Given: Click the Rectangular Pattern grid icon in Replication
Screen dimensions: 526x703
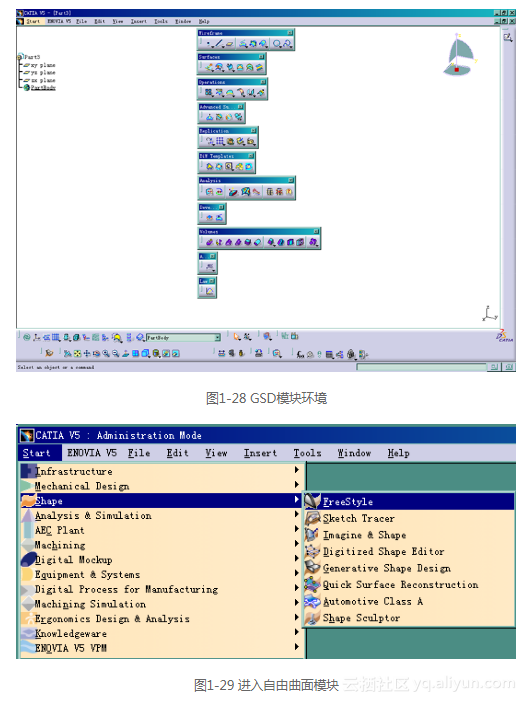Looking at the screenshot, I should coord(220,141).
